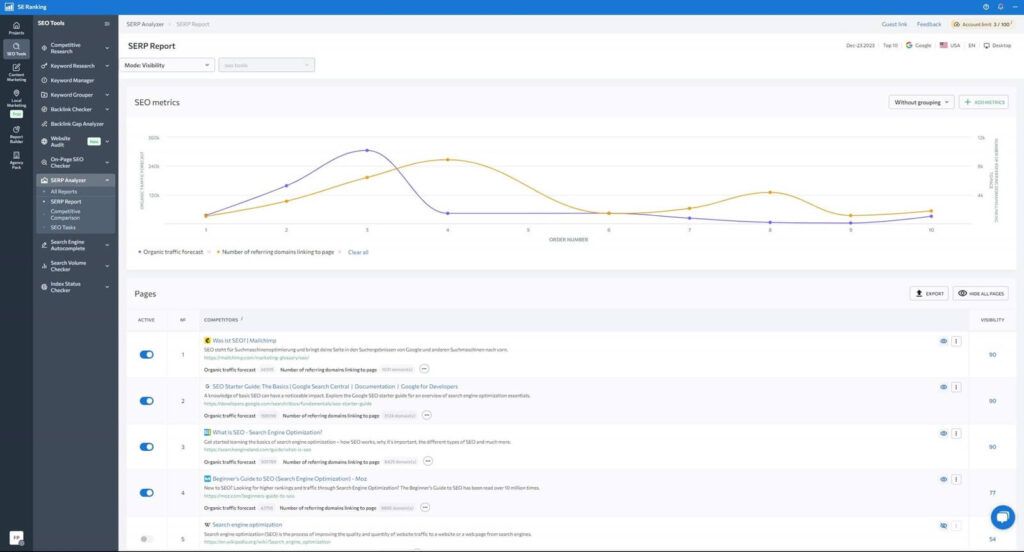Image resolution: width=1024 pixels, height=552 pixels.
Task: Open the Mode: Visibility dropdown
Action: [x=167, y=65]
